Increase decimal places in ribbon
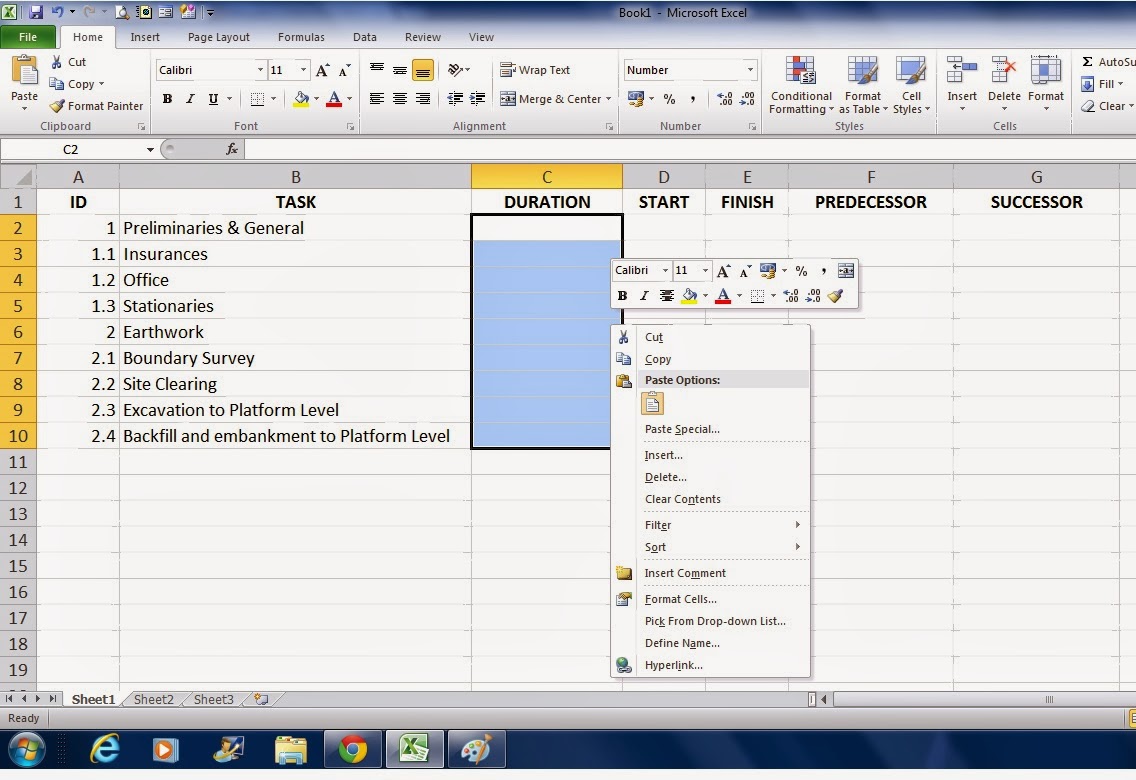 coord(724,99)
